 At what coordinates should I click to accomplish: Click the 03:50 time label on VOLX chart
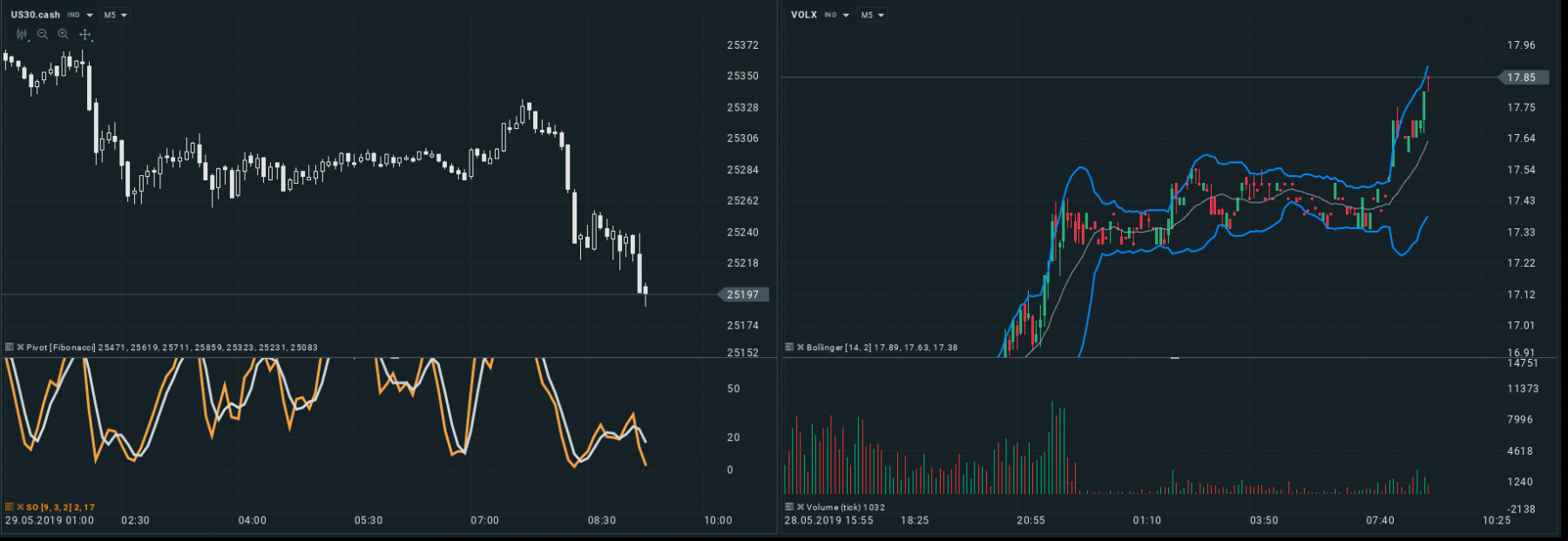tap(1264, 520)
